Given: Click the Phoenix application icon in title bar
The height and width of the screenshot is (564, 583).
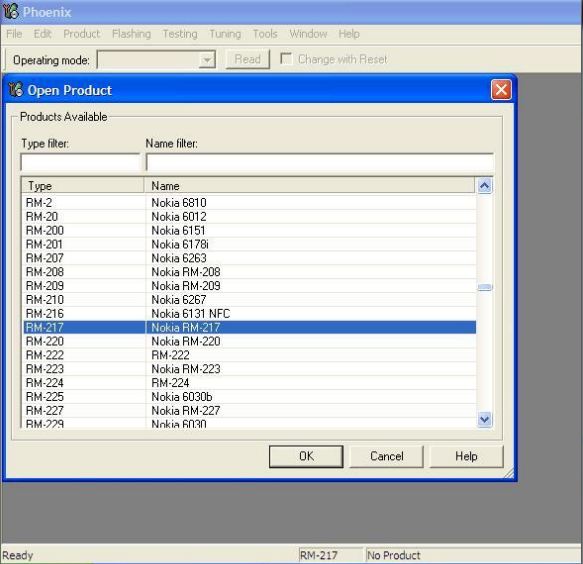Looking at the screenshot, I should pos(11,11).
